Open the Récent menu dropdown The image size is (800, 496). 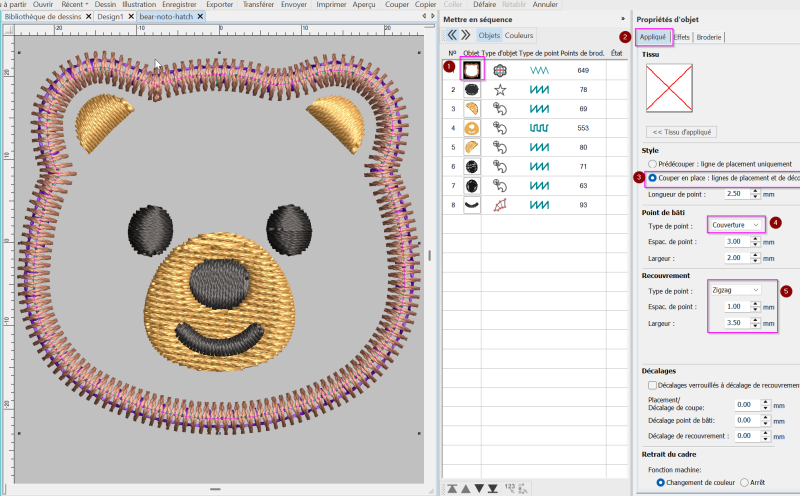point(74,4)
